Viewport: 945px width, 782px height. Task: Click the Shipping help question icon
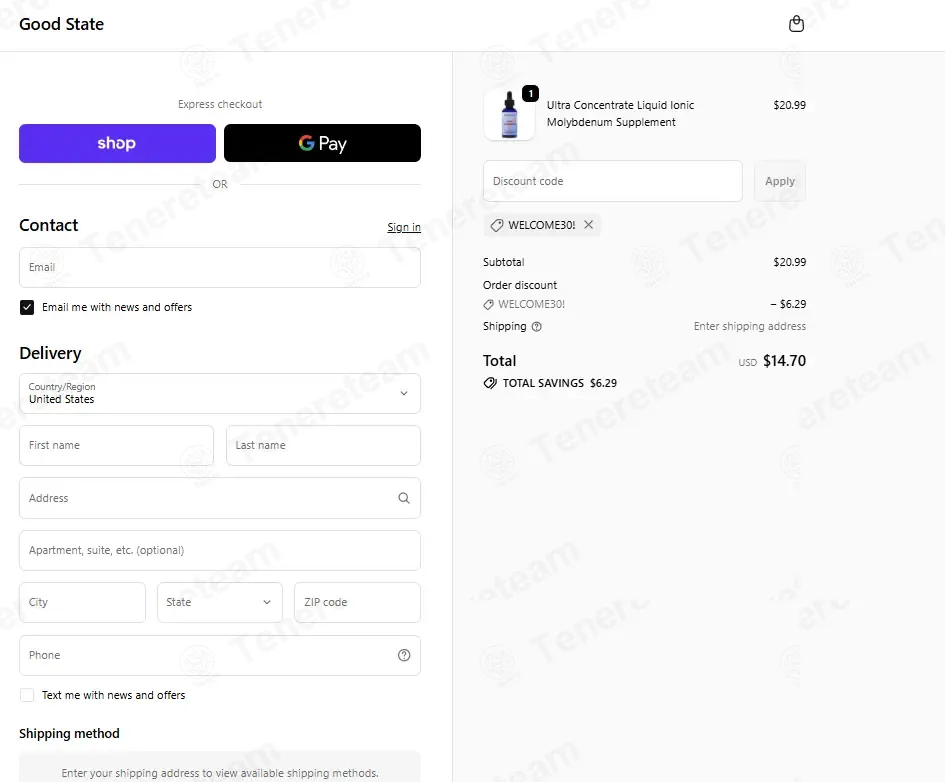point(536,327)
